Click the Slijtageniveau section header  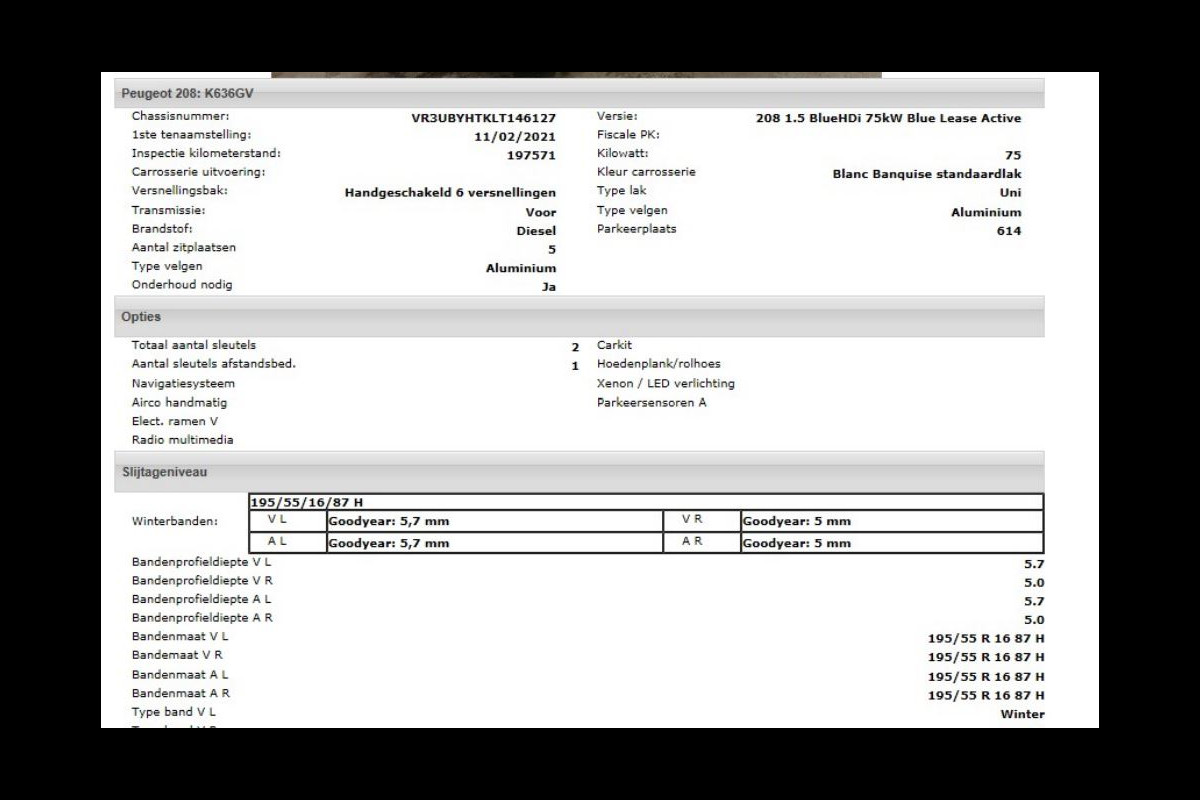pos(164,472)
